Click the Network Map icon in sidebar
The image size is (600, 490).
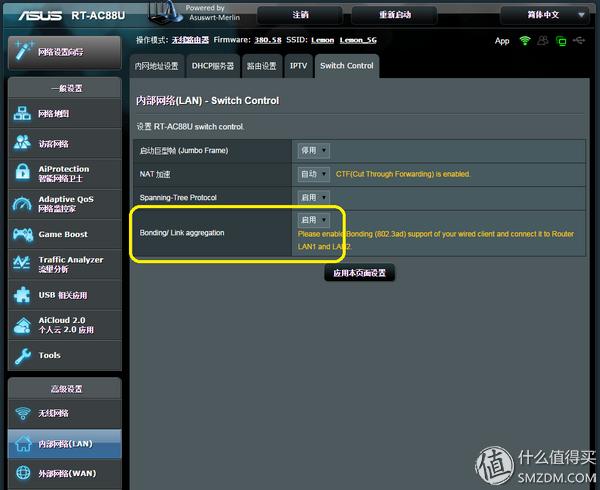[22, 114]
